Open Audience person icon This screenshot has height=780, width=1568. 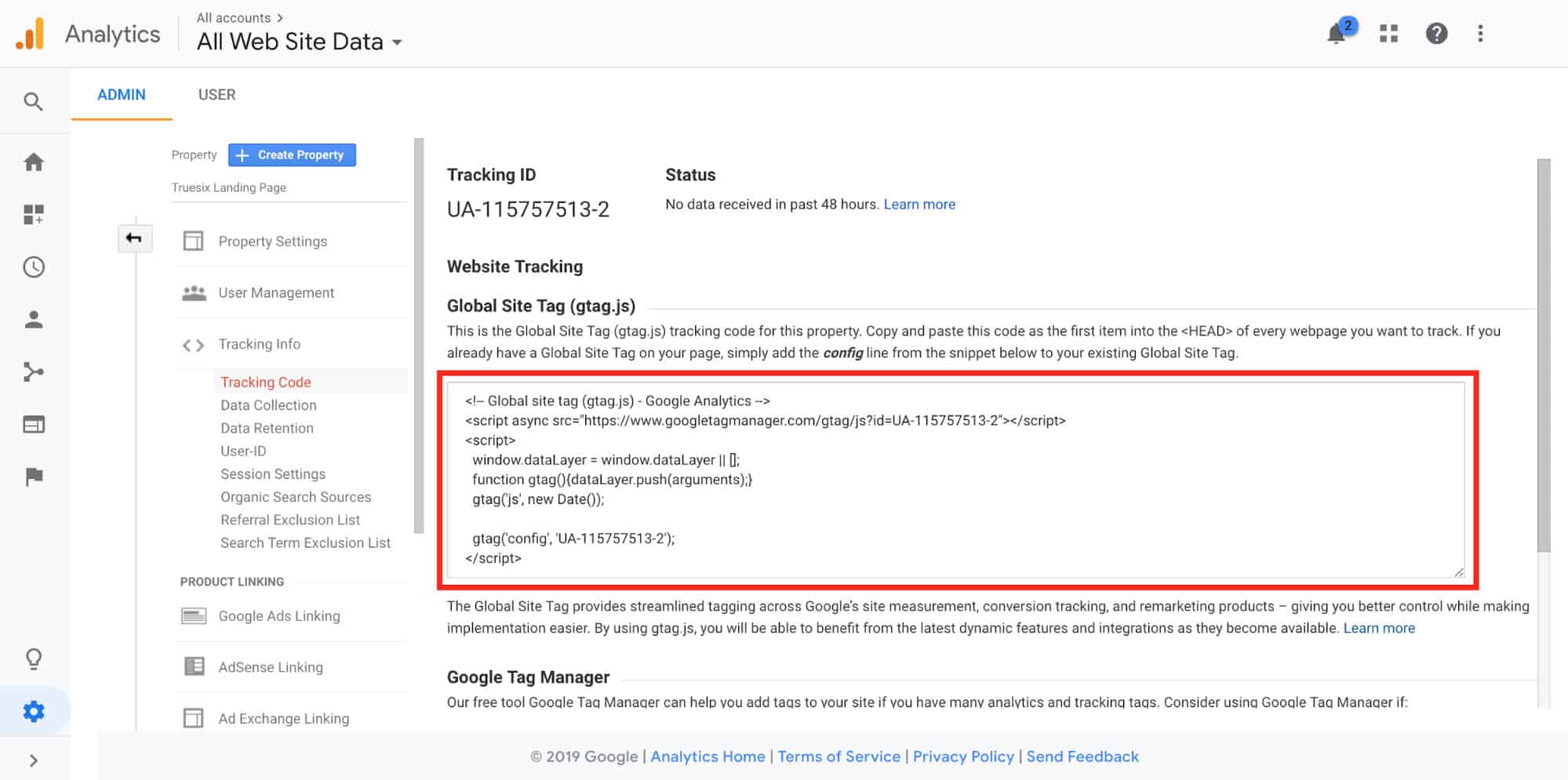(x=34, y=320)
